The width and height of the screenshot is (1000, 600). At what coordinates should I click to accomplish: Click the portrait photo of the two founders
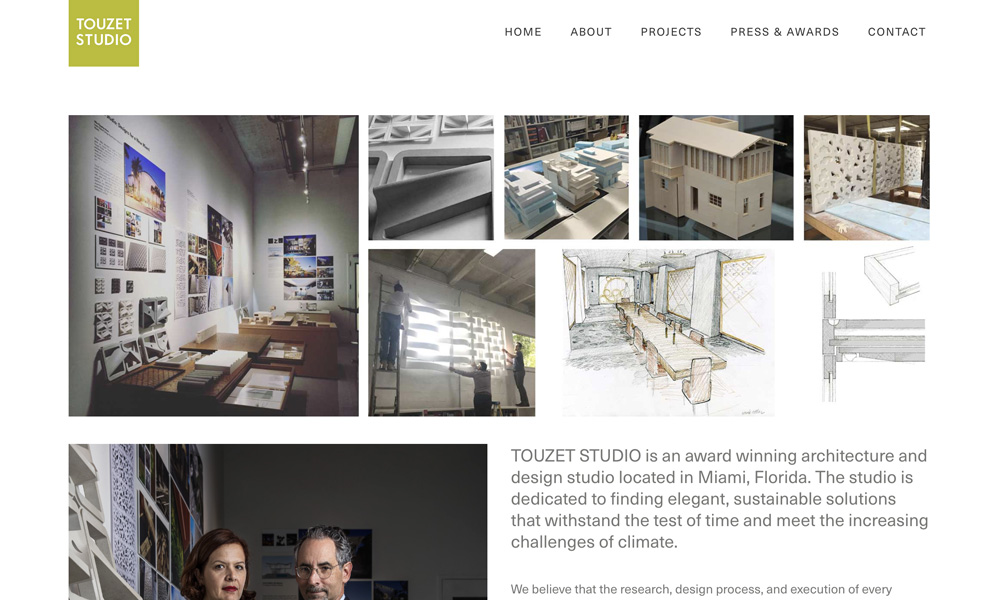[278, 522]
